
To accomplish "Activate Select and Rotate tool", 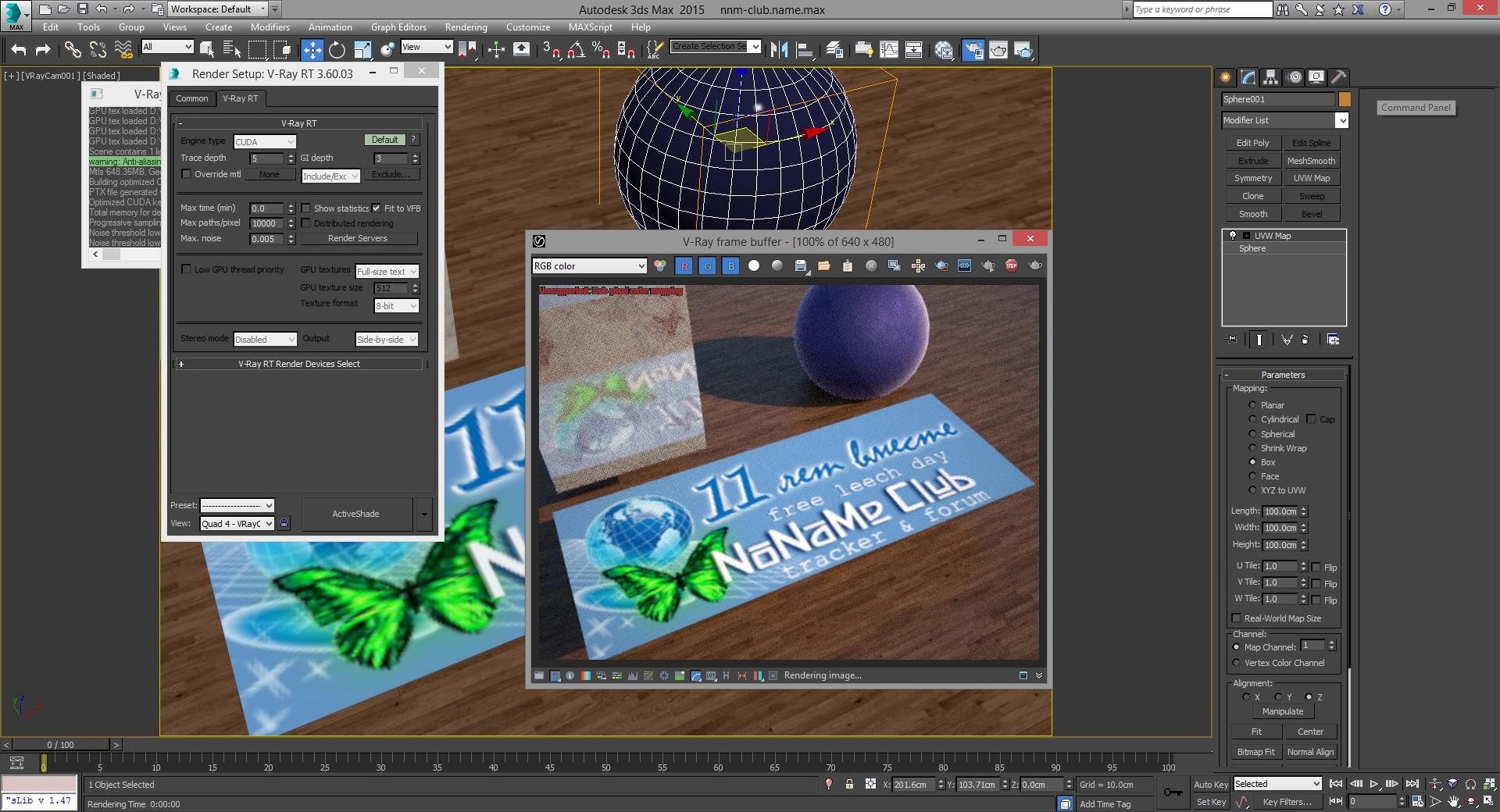I will 337,50.
